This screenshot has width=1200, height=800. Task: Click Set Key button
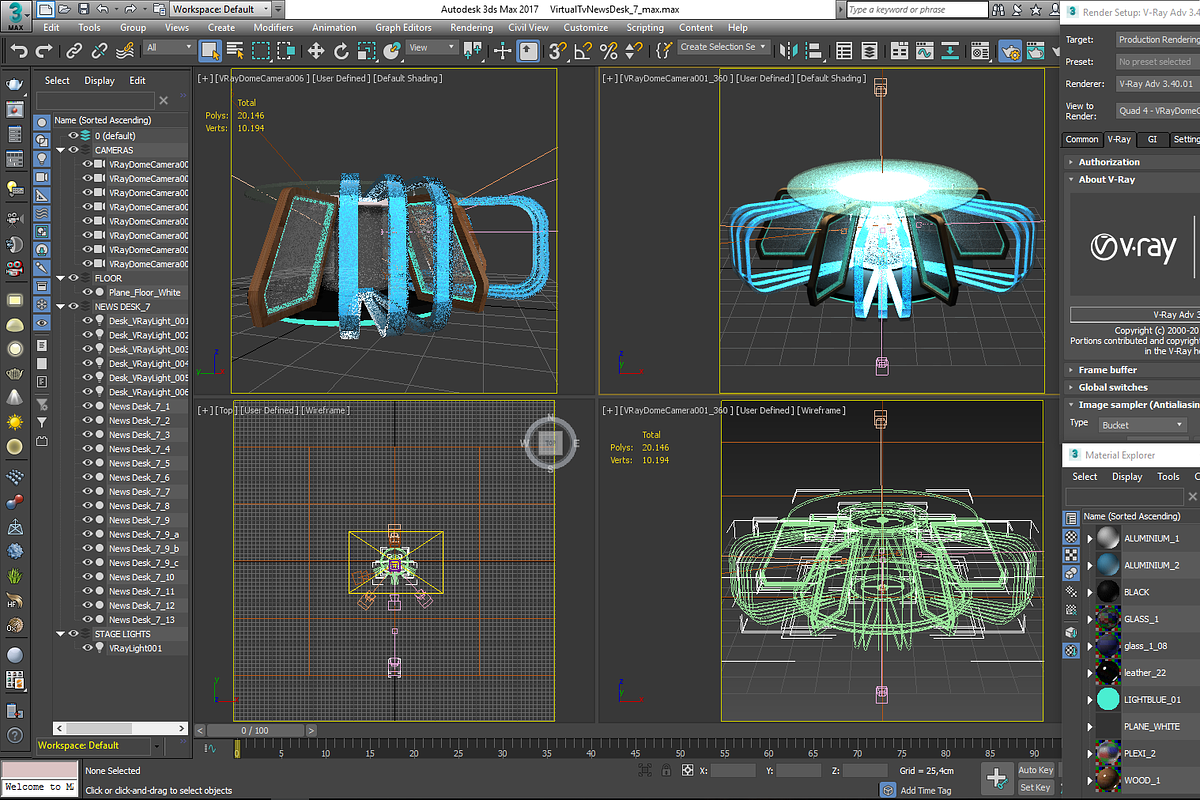pyautogui.click(x=1035, y=788)
